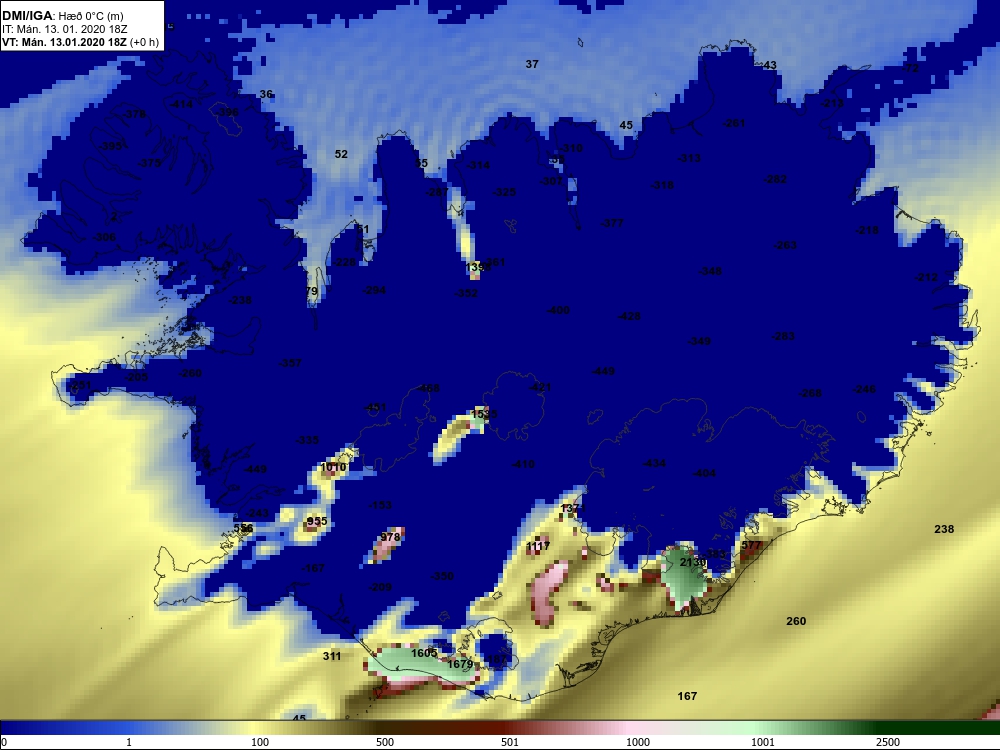Click the legend label '501'
Image resolution: width=1000 pixels, height=750 pixels.
coord(510,742)
